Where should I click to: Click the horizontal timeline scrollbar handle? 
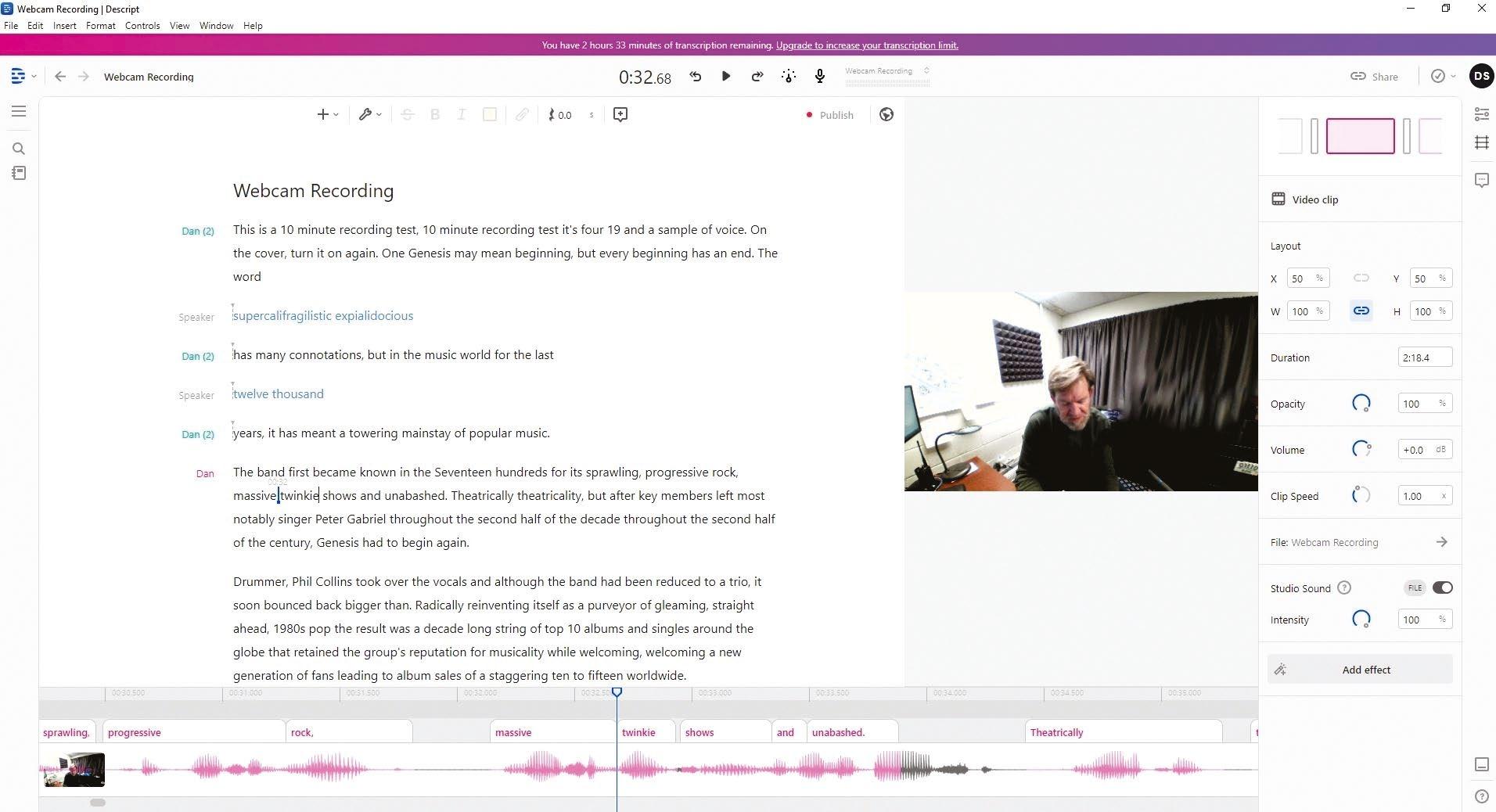98,803
